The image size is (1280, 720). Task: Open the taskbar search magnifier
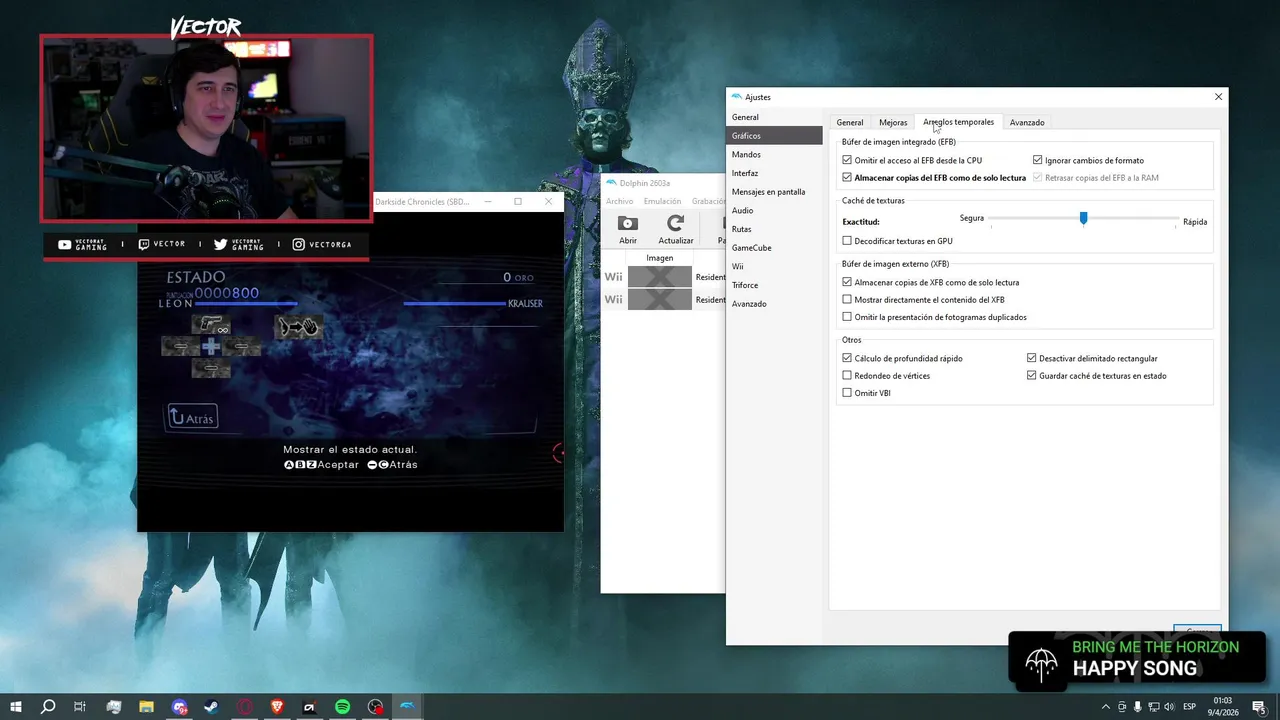48,707
